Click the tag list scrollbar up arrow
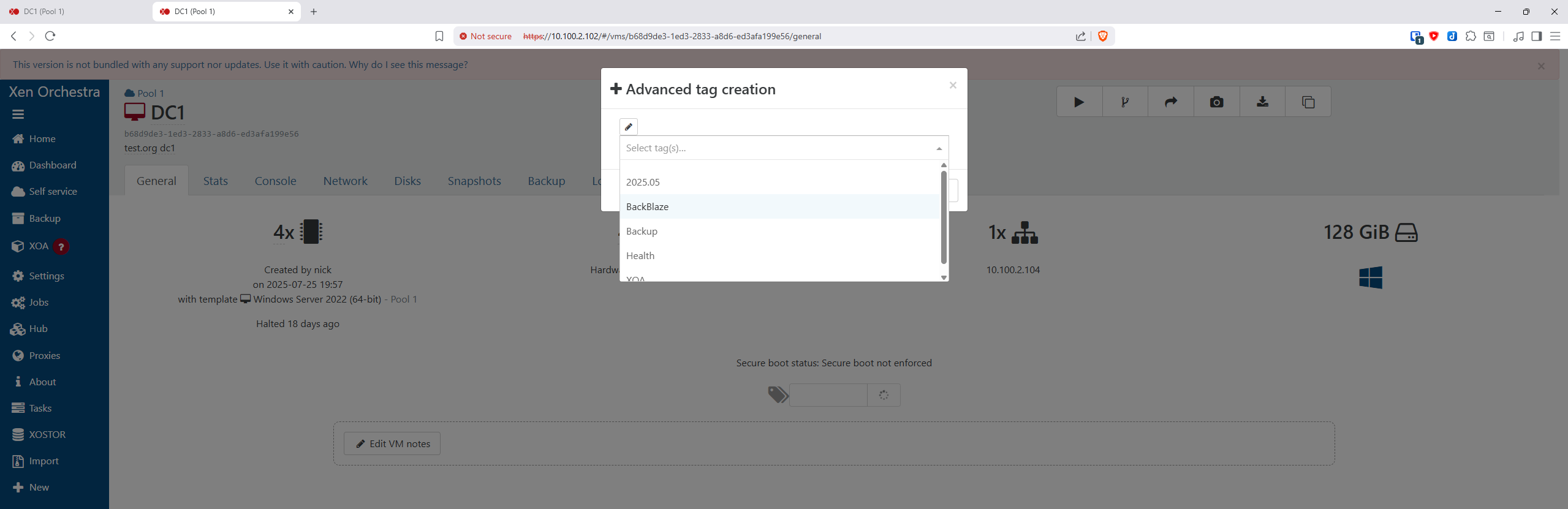Image resolution: width=1568 pixels, height=509 pixels. (x=944, y=165)
